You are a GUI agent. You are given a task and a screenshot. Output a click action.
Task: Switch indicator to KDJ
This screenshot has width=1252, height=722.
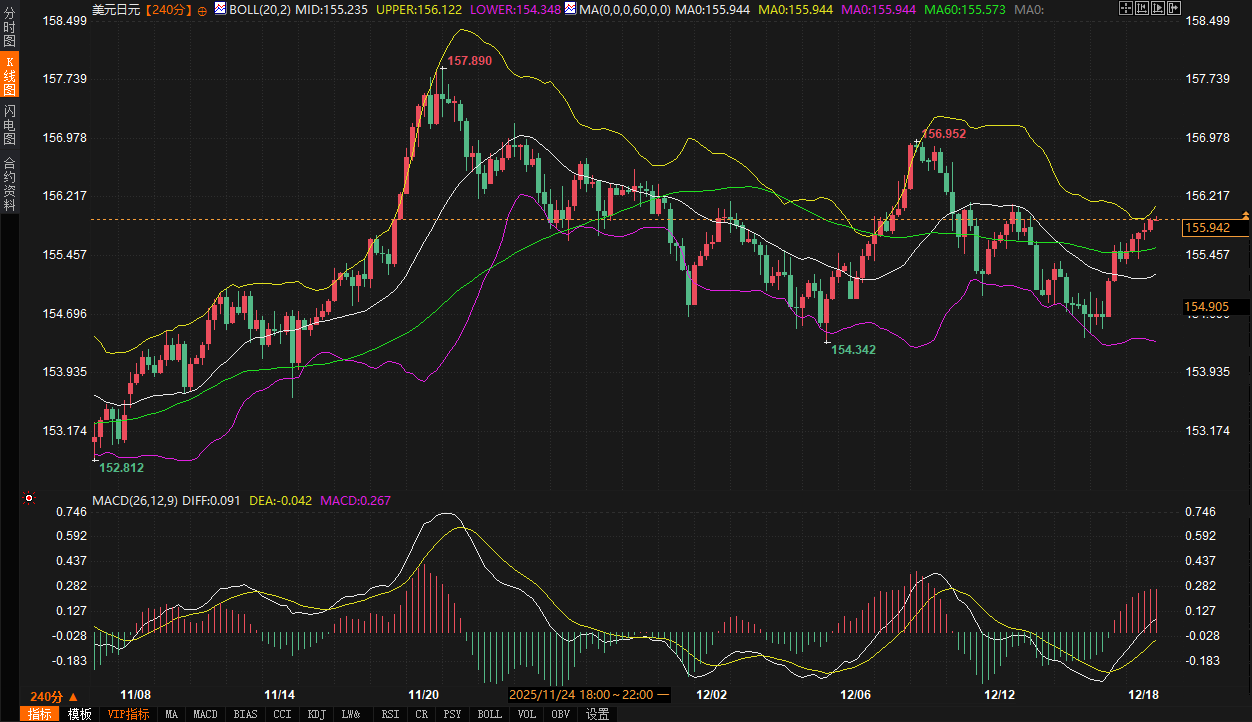pyautogui.click(x=317, y=714)
